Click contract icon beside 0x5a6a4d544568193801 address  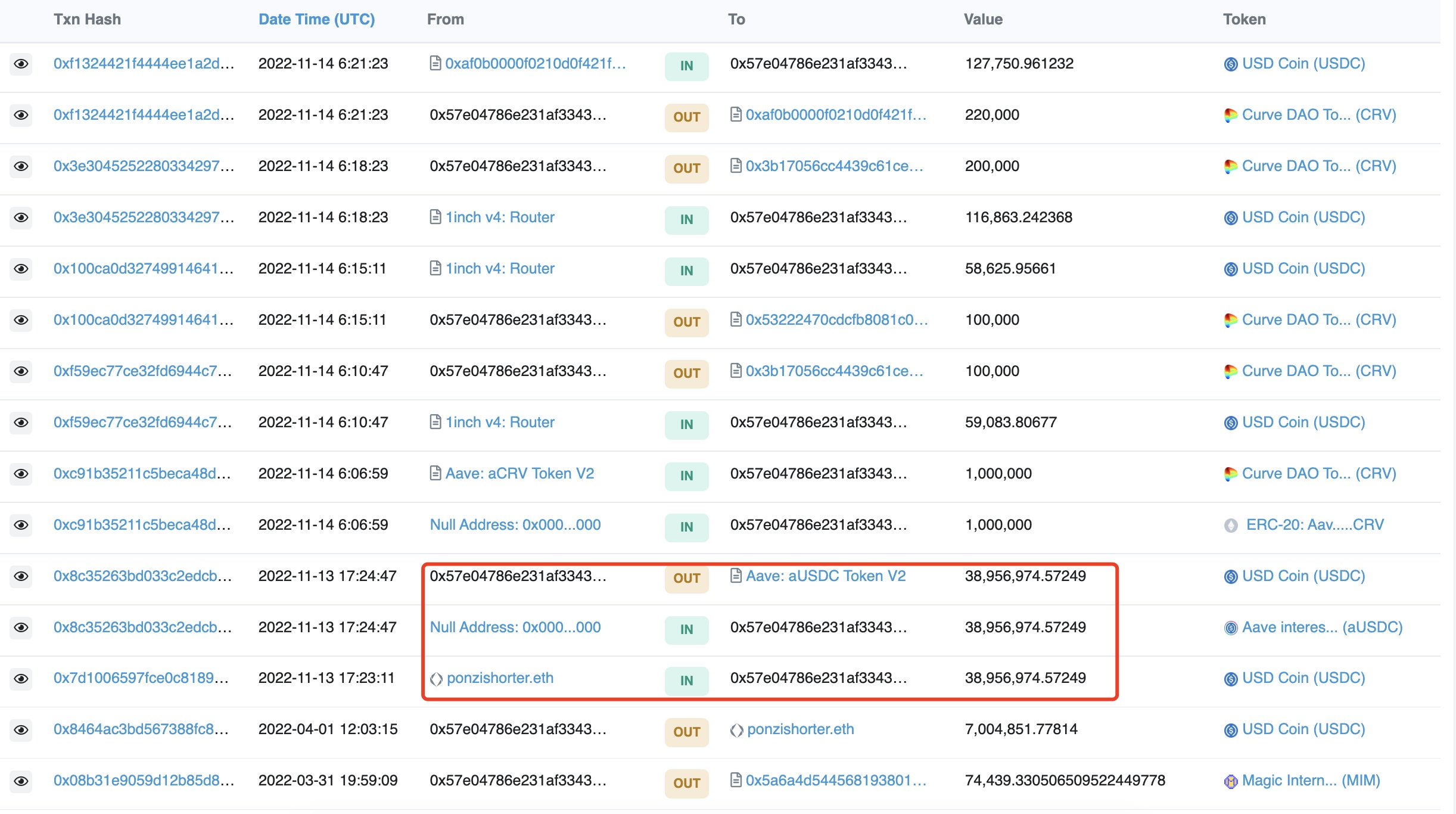pyautogui.click(x=736, y=780)
